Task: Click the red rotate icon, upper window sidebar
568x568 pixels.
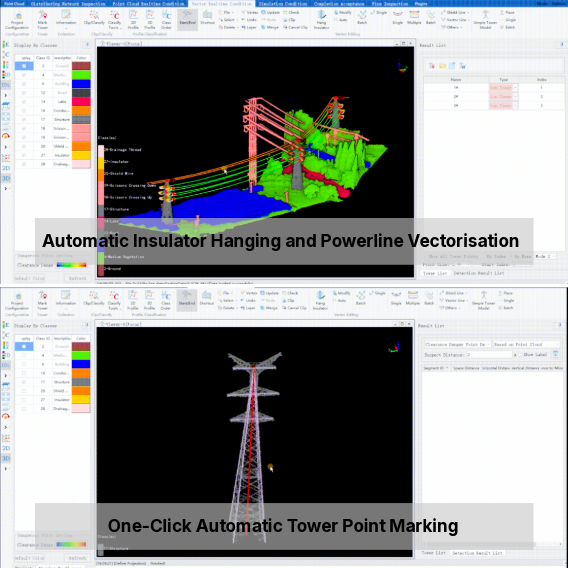Action: [x=6, y=136]
